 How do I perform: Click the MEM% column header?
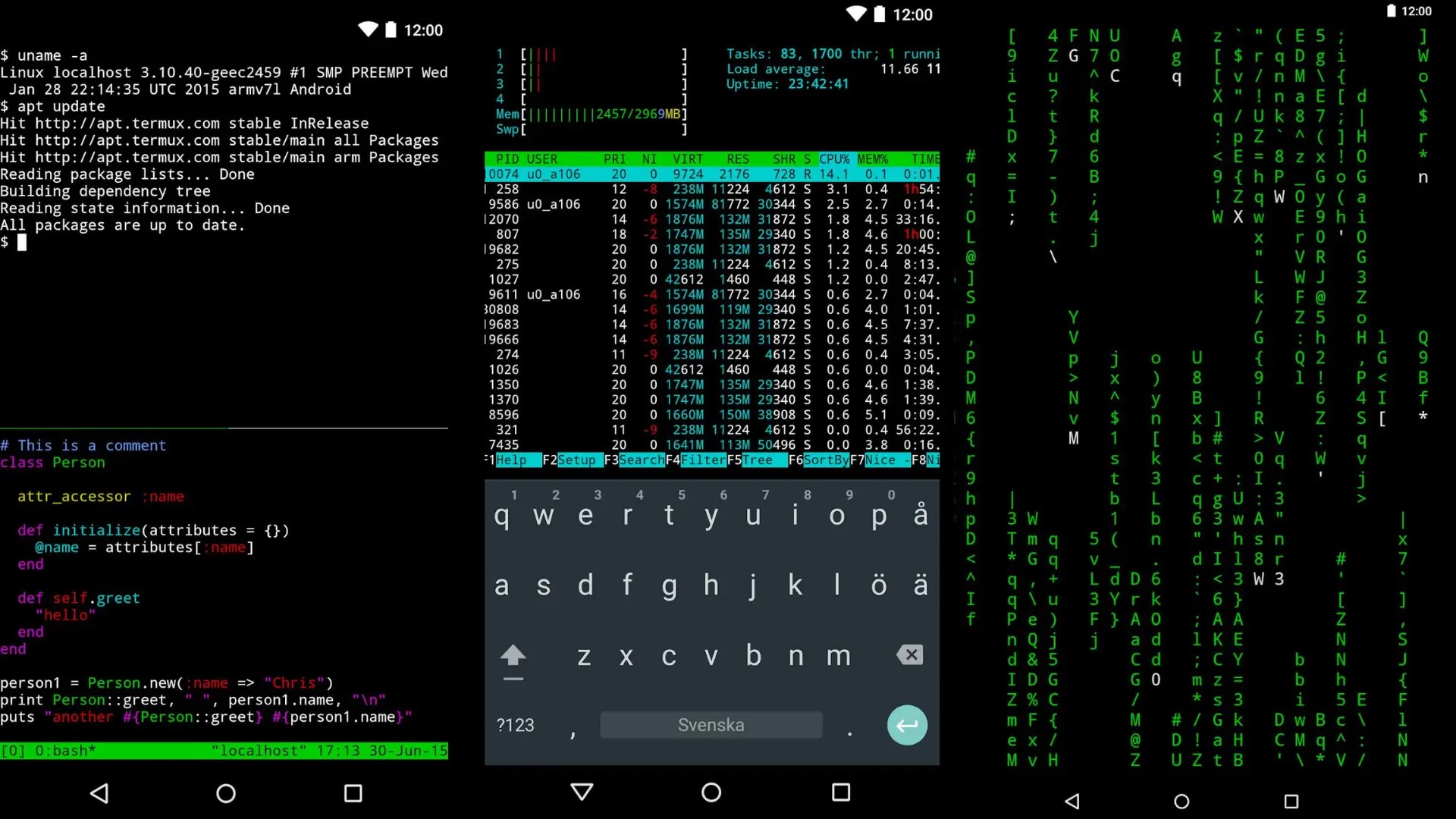pyautogui.click(x=873, y=159)
